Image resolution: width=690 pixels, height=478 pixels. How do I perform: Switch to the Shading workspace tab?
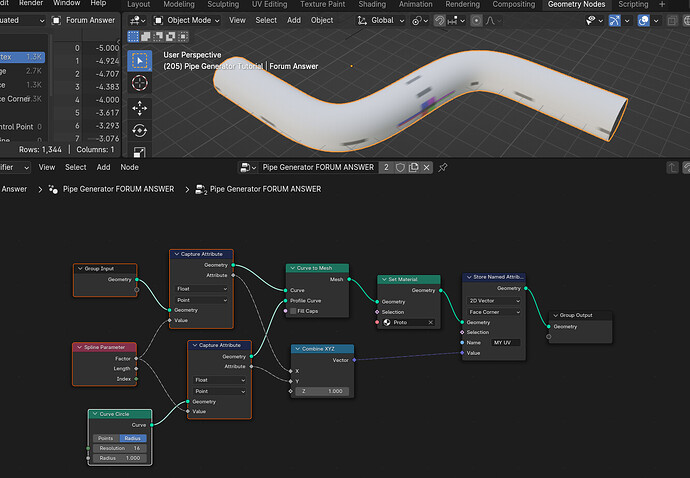372,4
